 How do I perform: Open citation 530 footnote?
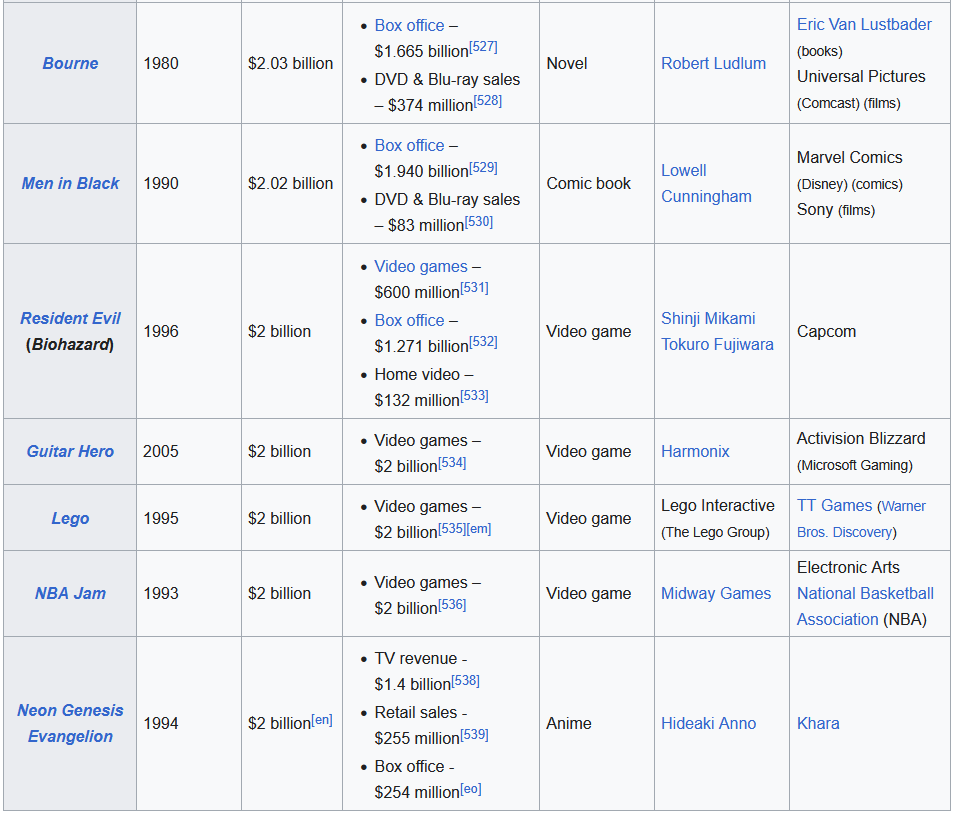pyautogui.click(x=479, y=221)
